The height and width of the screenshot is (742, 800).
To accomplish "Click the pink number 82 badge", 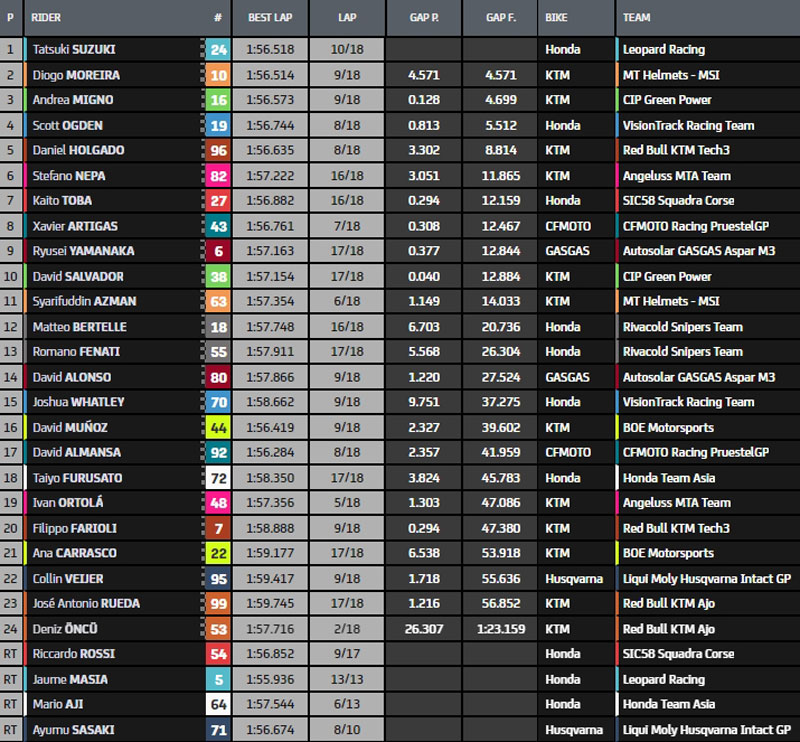I will click(x=218, y=176).
